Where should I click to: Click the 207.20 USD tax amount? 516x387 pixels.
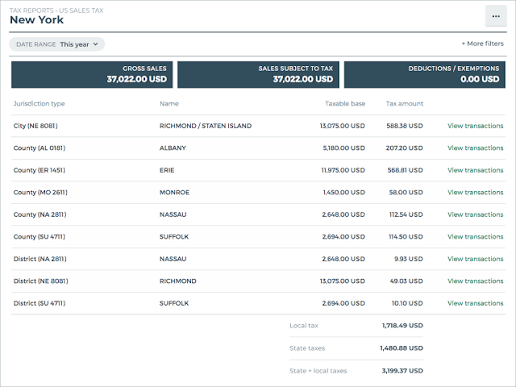click(404, 148)
